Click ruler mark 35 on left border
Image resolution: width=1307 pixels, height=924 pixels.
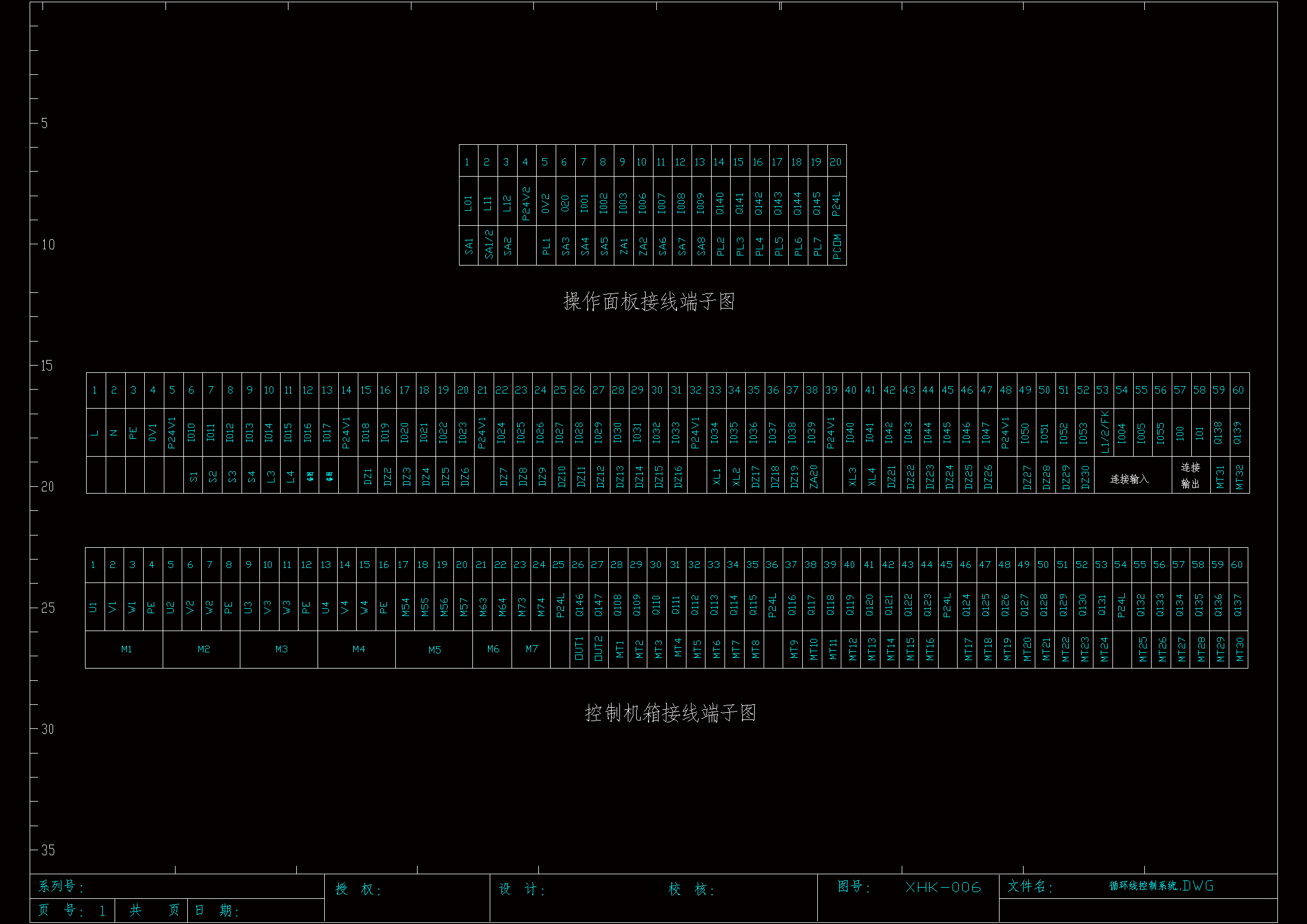[48, 851]
